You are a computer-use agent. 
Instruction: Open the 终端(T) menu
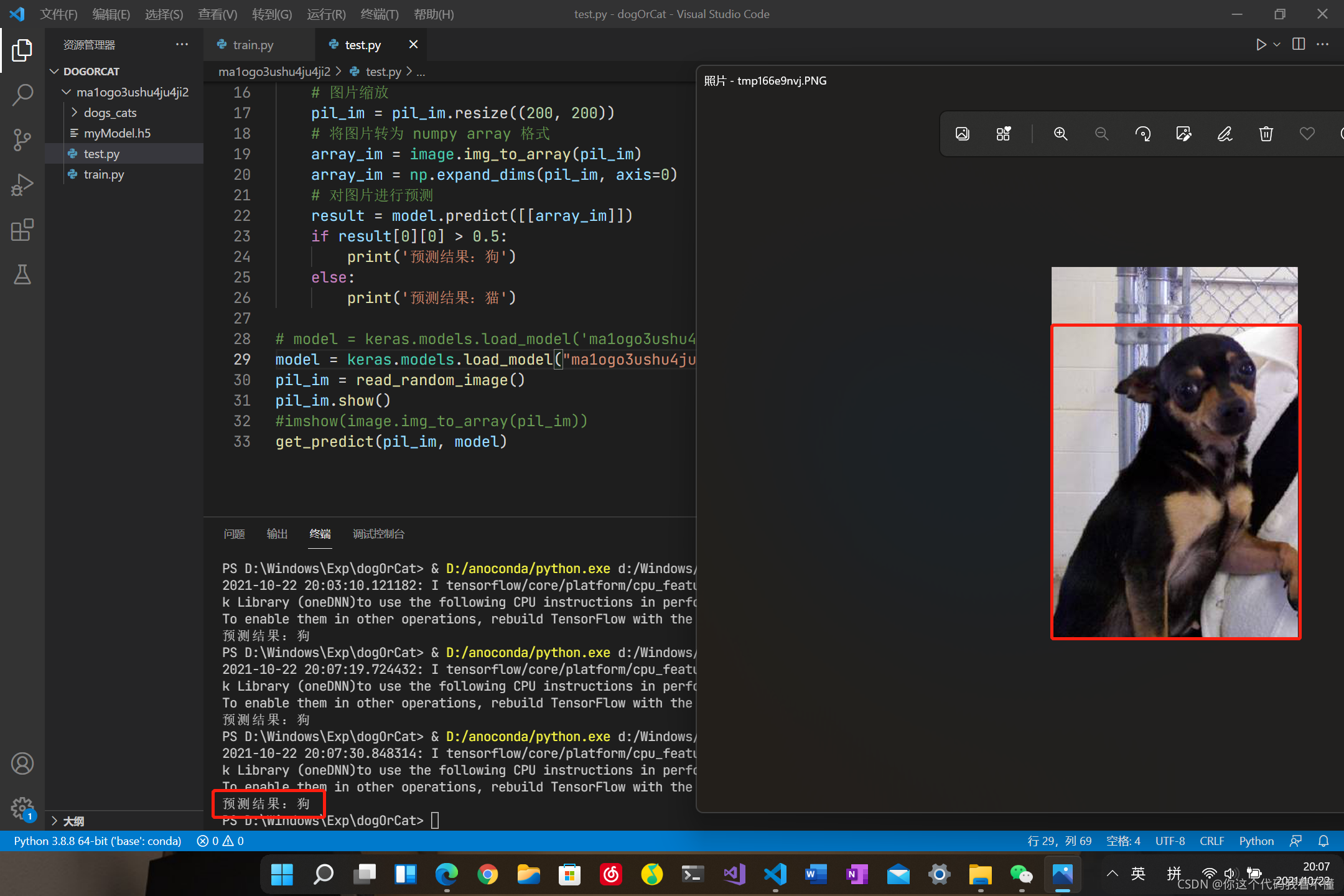(380, 14)
